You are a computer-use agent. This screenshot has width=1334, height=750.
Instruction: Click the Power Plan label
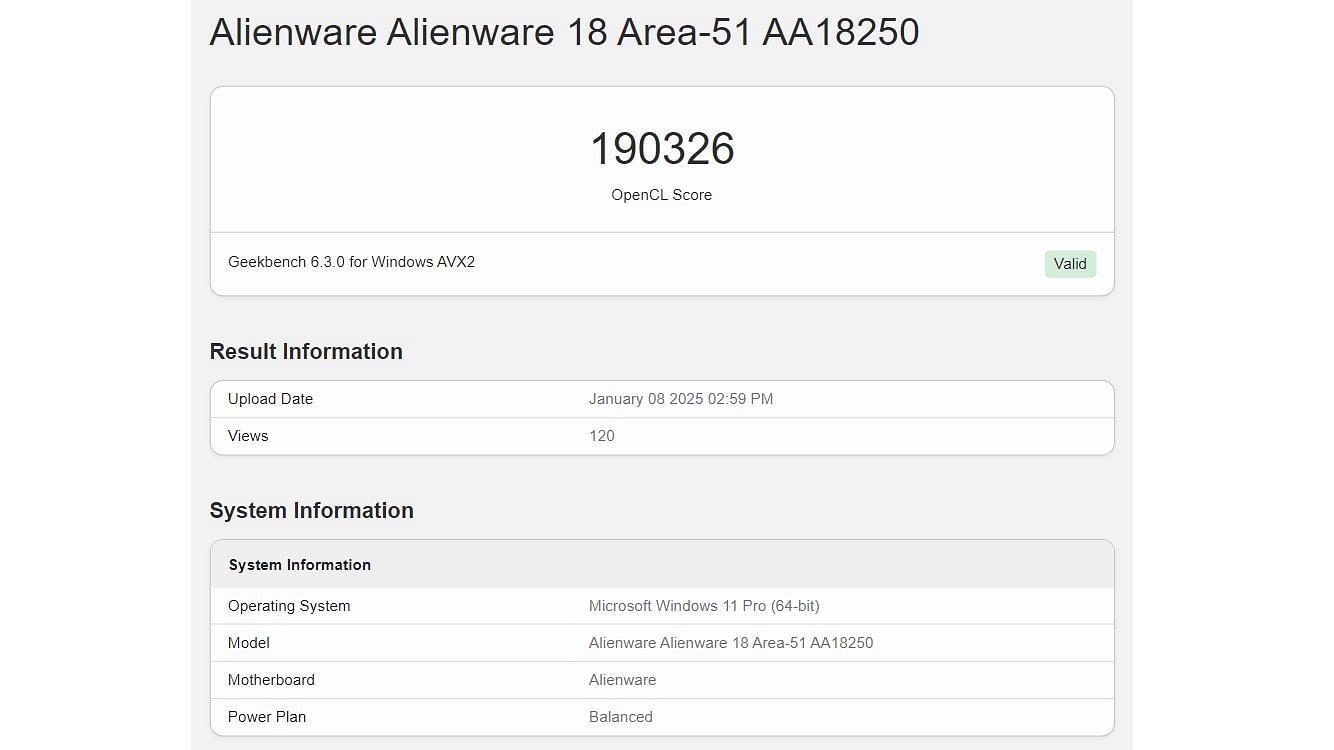(x=267, y=717)
